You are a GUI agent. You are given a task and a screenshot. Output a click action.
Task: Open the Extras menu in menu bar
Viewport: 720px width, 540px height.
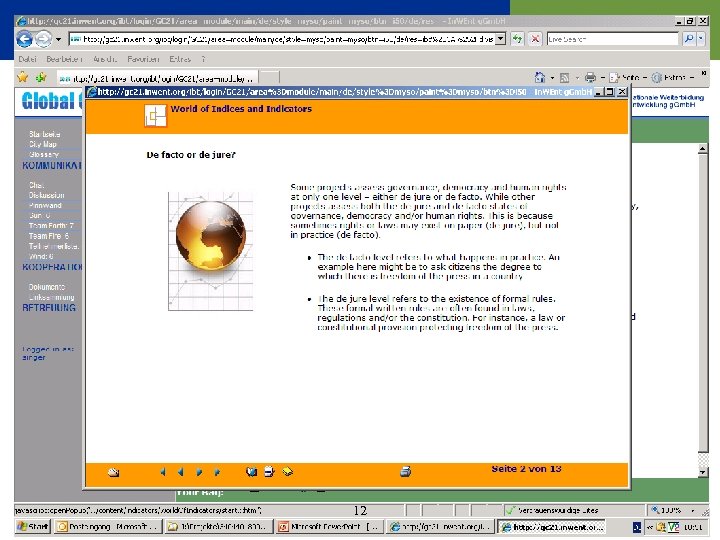tap(180, 59)
